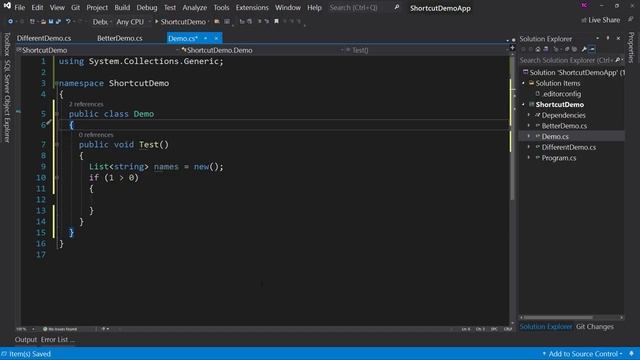Collapse the ShortcutDemo project node

524,104
